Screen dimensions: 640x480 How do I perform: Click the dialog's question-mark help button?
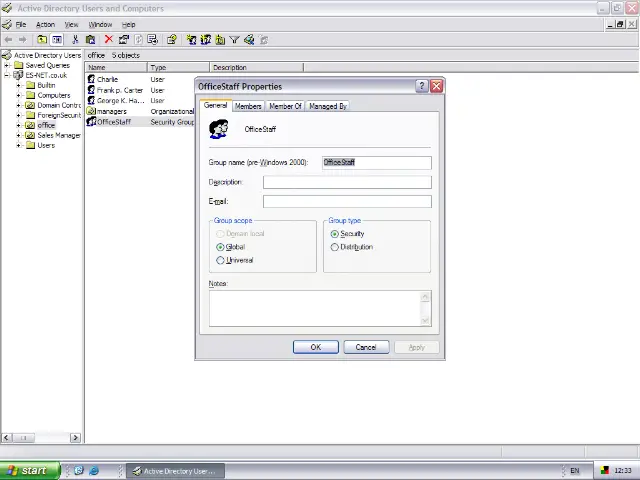[x=422, y=86]
